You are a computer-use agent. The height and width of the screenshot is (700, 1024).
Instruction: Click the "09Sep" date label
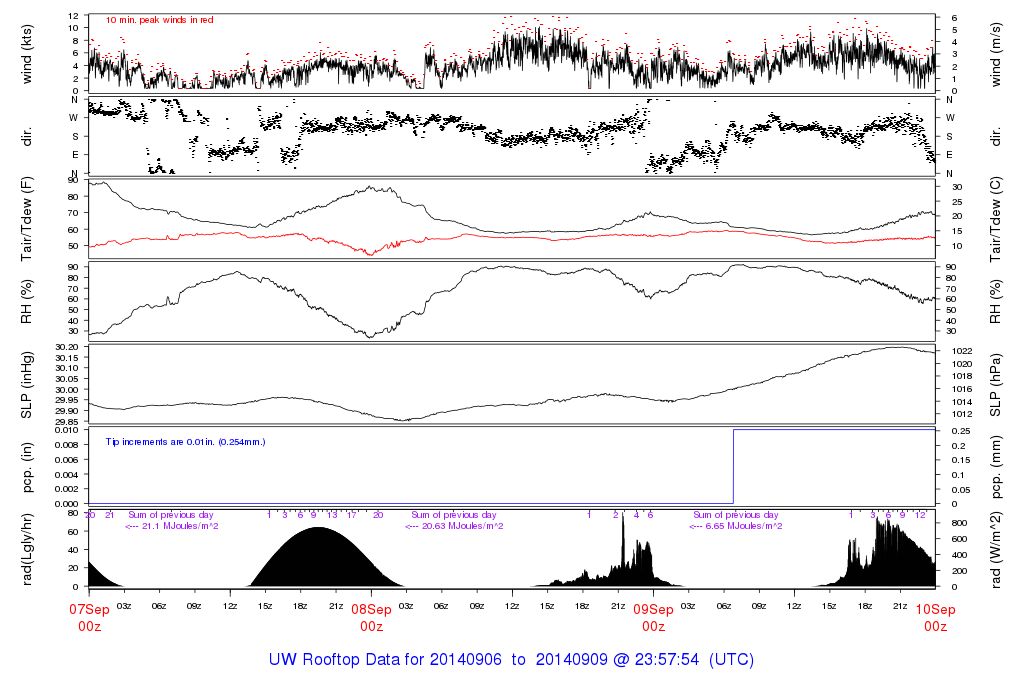[x=654, y=610]
